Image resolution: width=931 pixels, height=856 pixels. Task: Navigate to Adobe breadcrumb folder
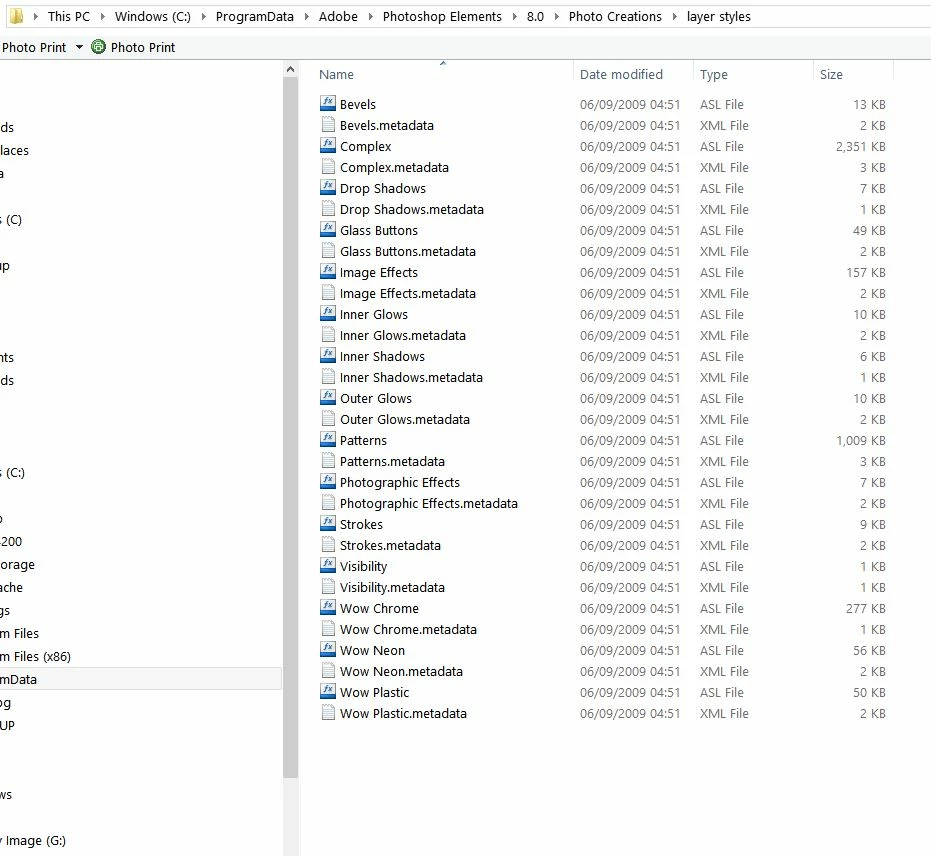(338, 17)
